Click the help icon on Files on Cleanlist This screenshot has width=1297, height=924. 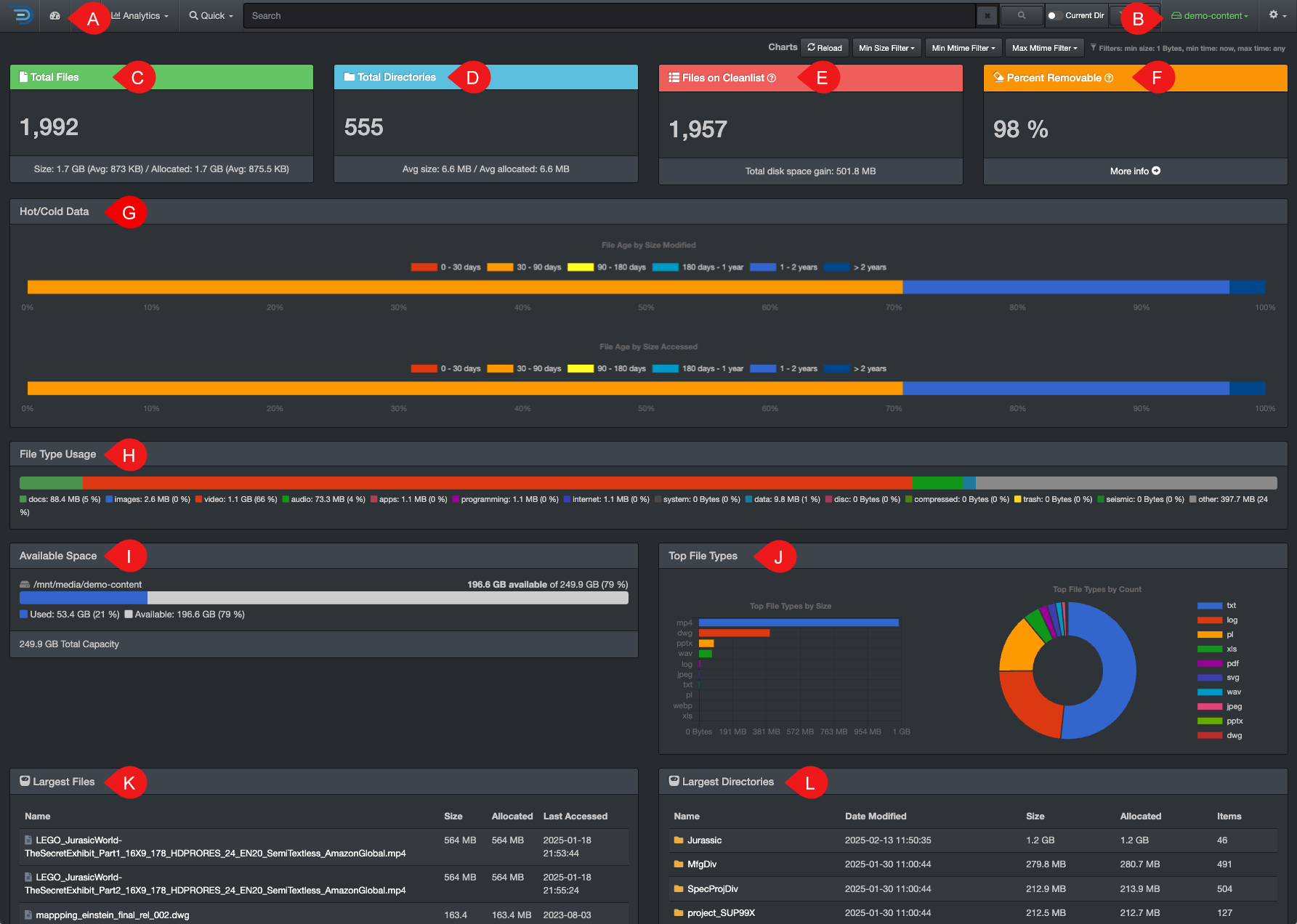(x=772, y=78)
